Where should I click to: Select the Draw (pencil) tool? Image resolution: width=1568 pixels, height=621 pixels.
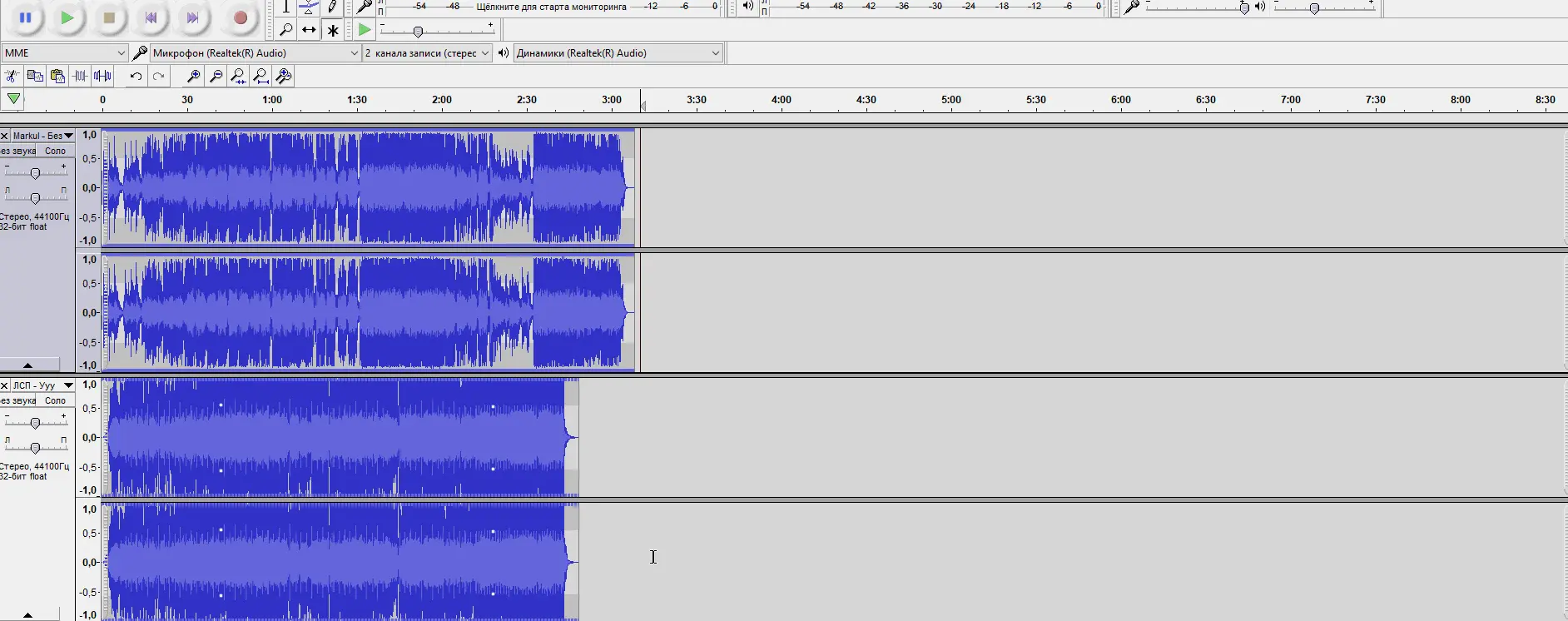pos(332,7)
